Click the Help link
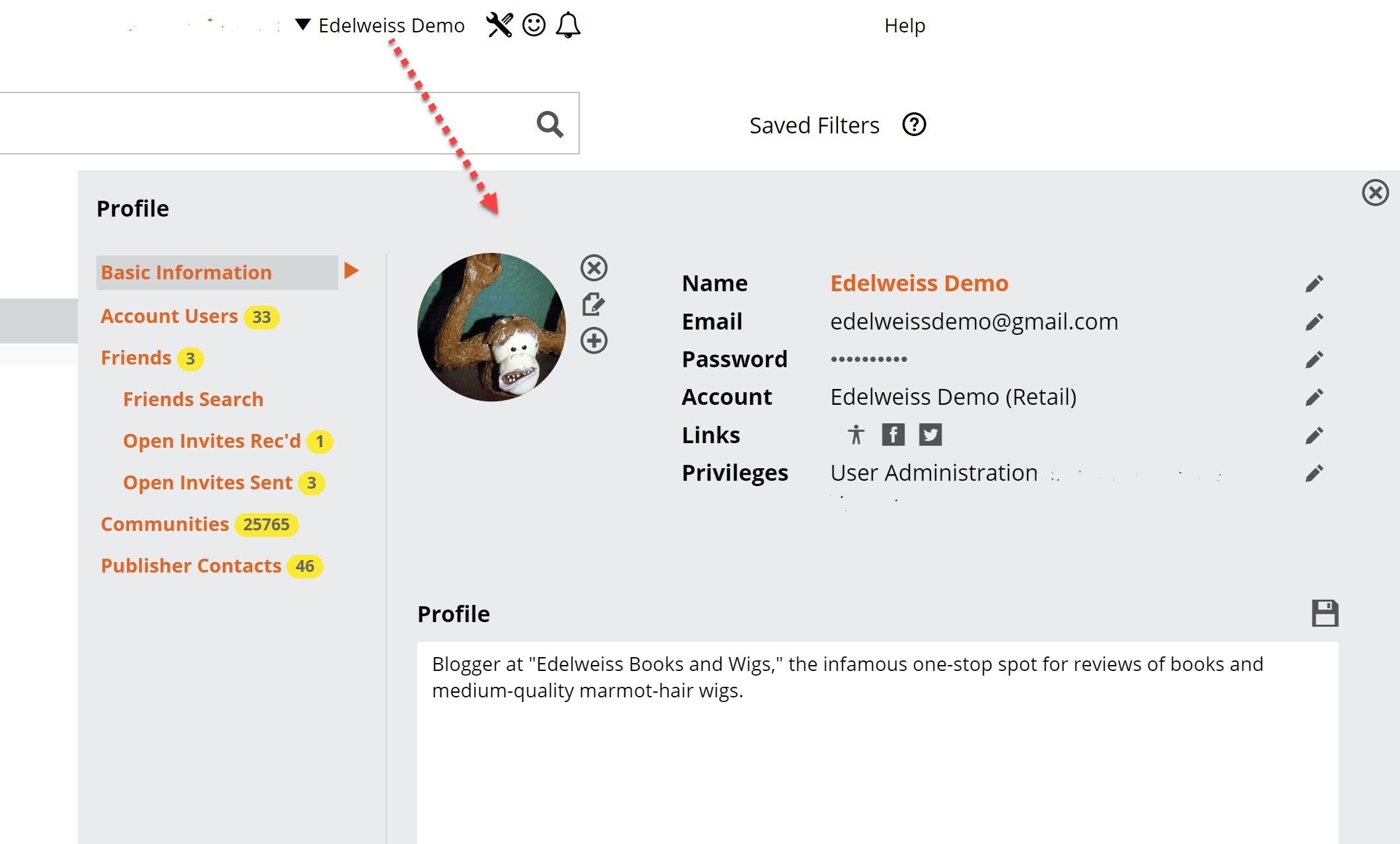Image resolution: width=1400 pixels, height=844 pixels. click(905, 26)
